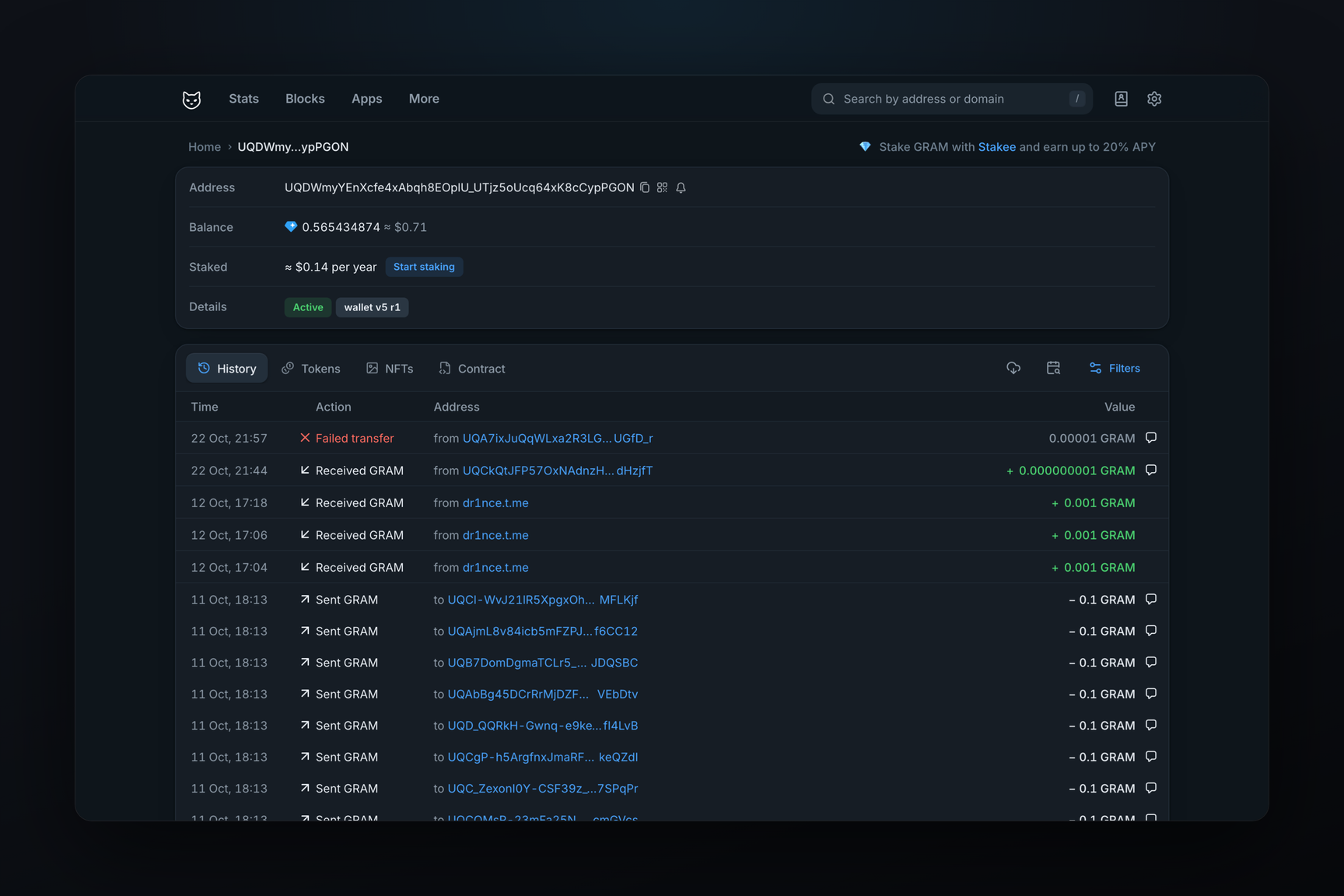
Task: Show the address QR code icon
Action: coord(663,187)
